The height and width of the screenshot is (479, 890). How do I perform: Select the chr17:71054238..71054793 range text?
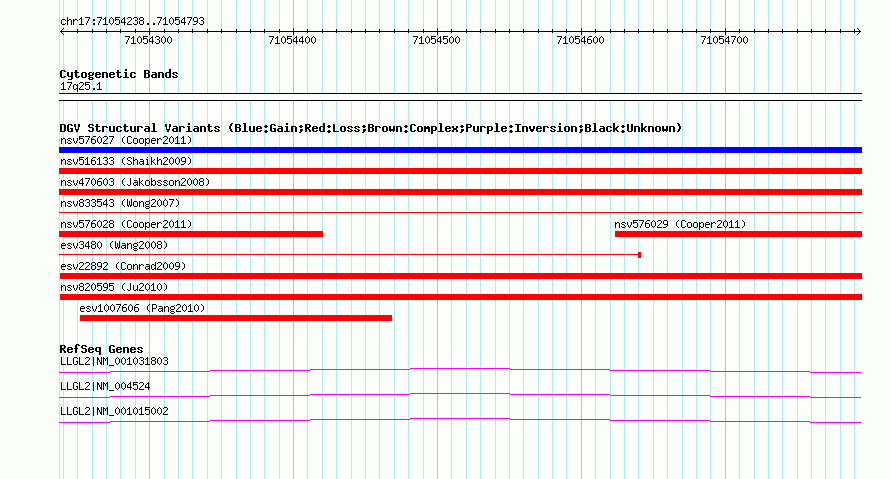click(x=132, y=22)
